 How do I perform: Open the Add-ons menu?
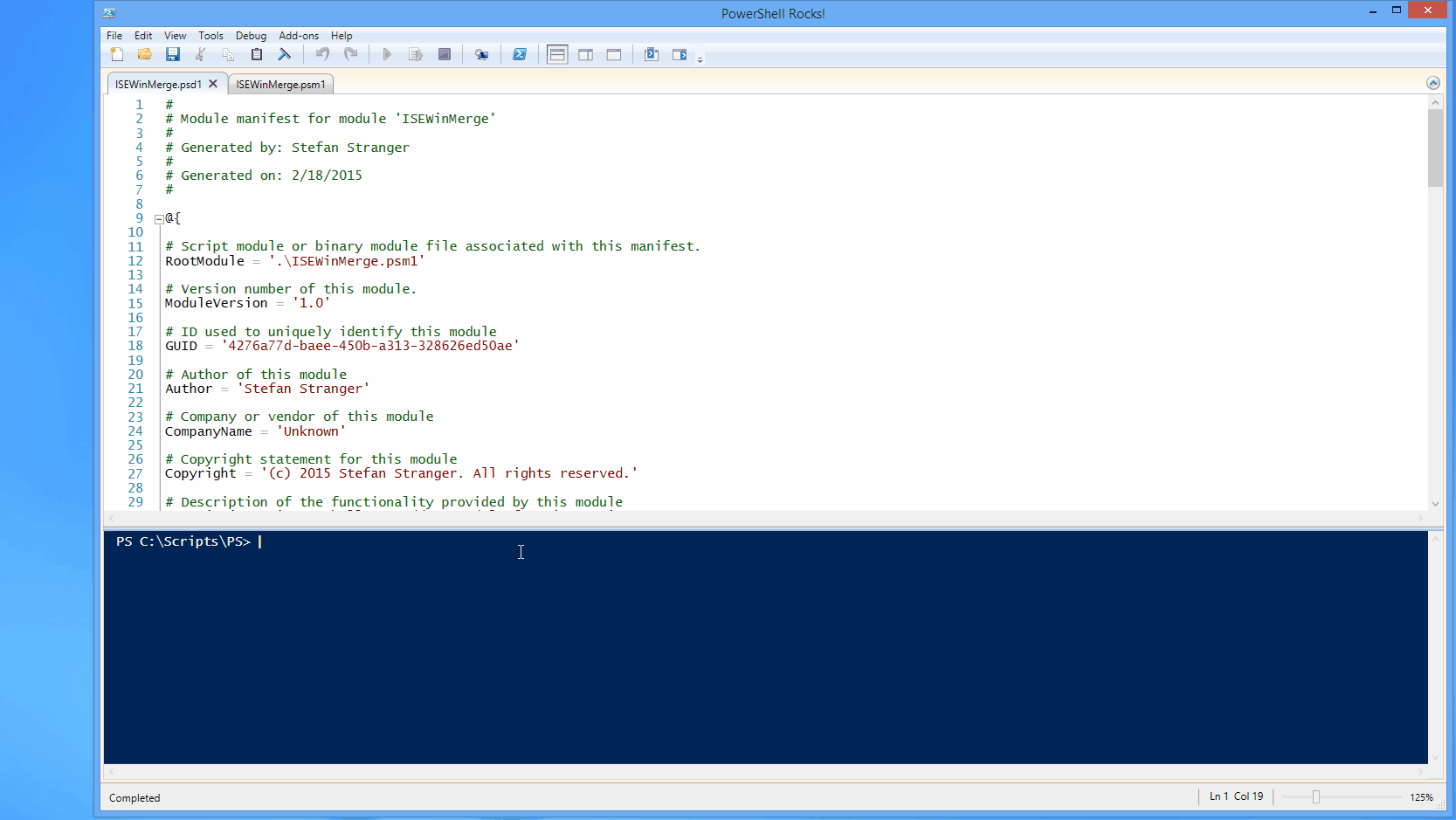299,36
